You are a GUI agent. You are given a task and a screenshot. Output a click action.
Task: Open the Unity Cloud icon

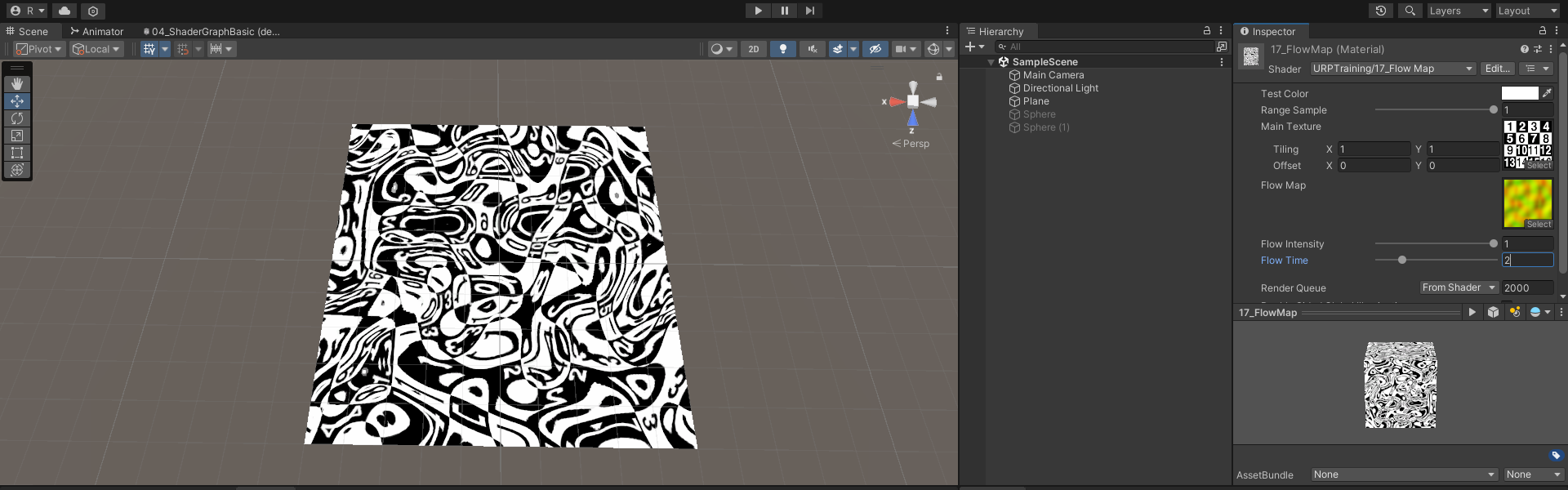(65, 11)
